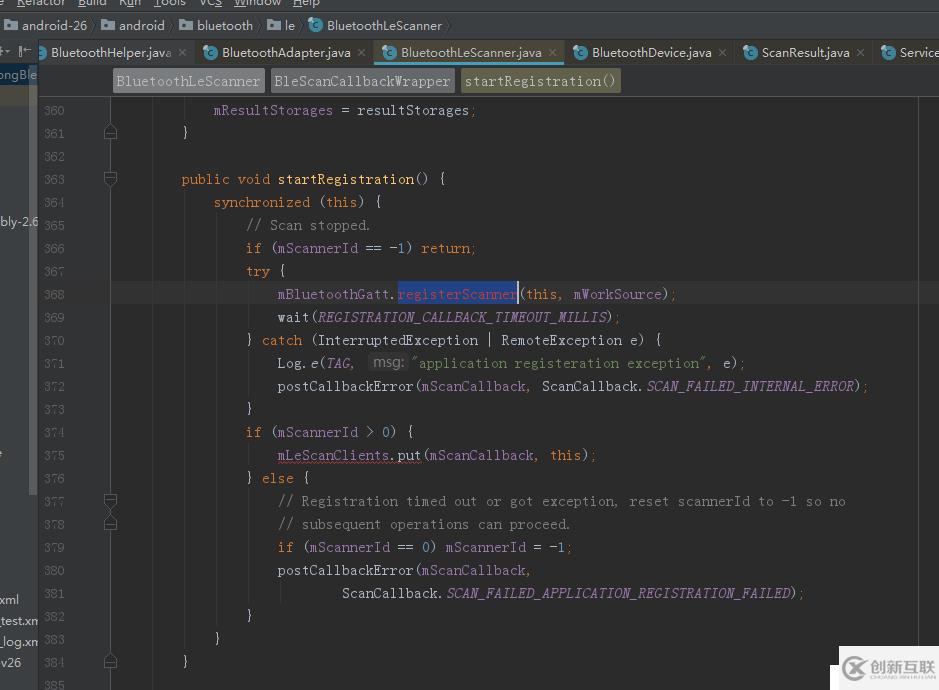Open the BluetoothAdapter.java tab
This screenshot has width=939, height=690.
click(286, 53)
